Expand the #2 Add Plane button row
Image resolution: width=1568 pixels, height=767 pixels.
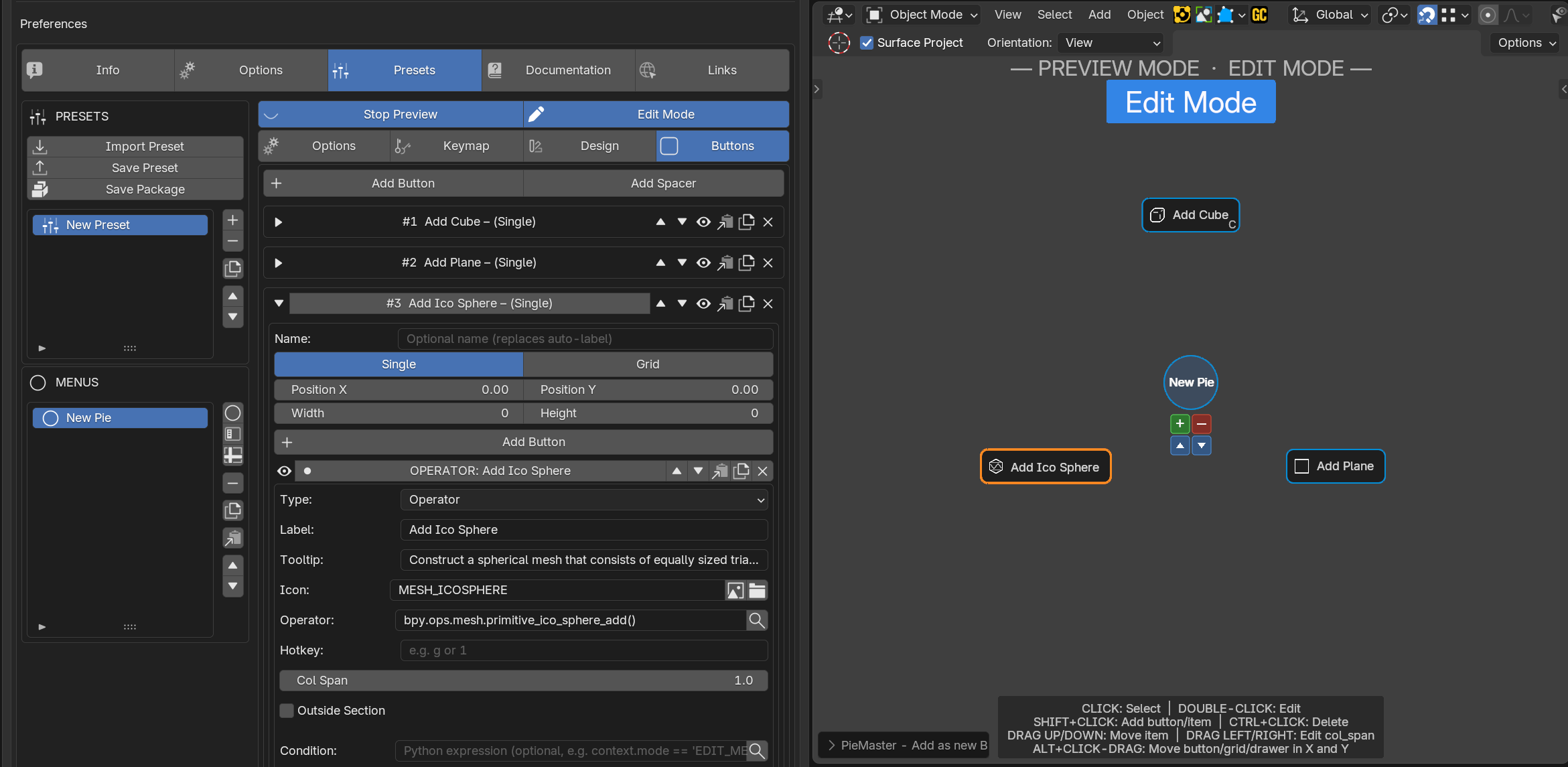[279, 263]
